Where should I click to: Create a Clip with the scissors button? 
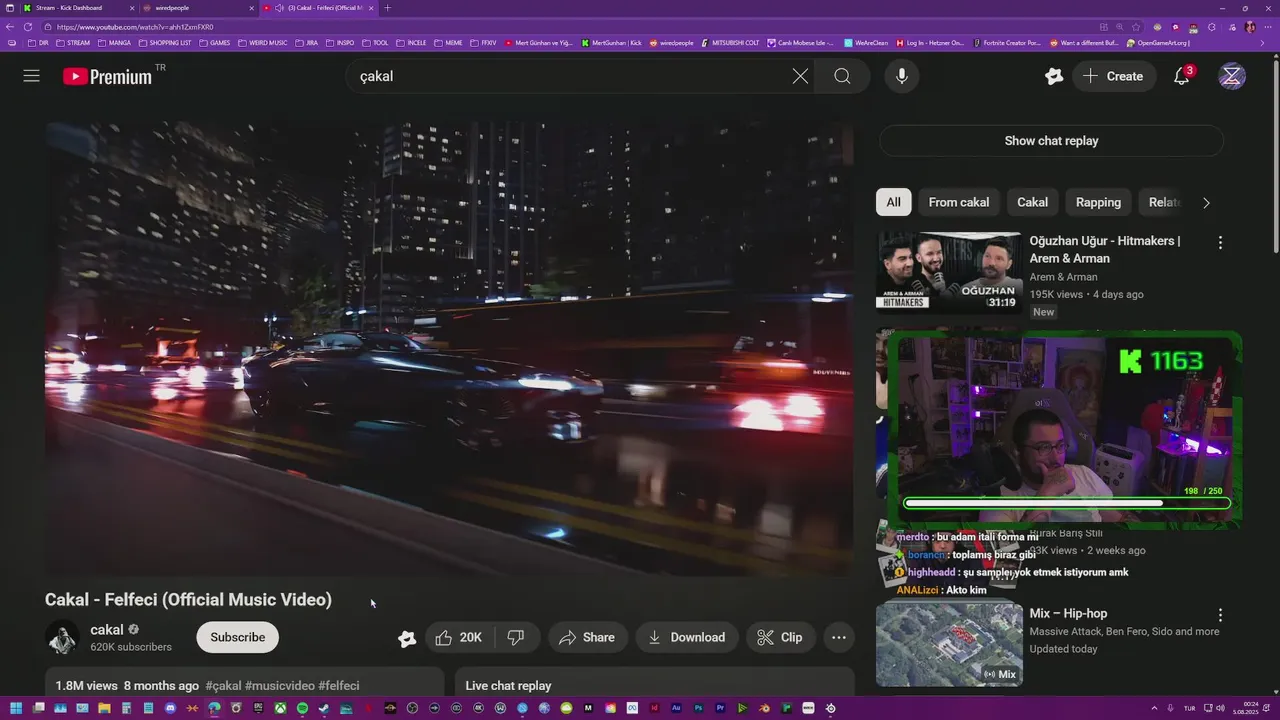[780, 637]
